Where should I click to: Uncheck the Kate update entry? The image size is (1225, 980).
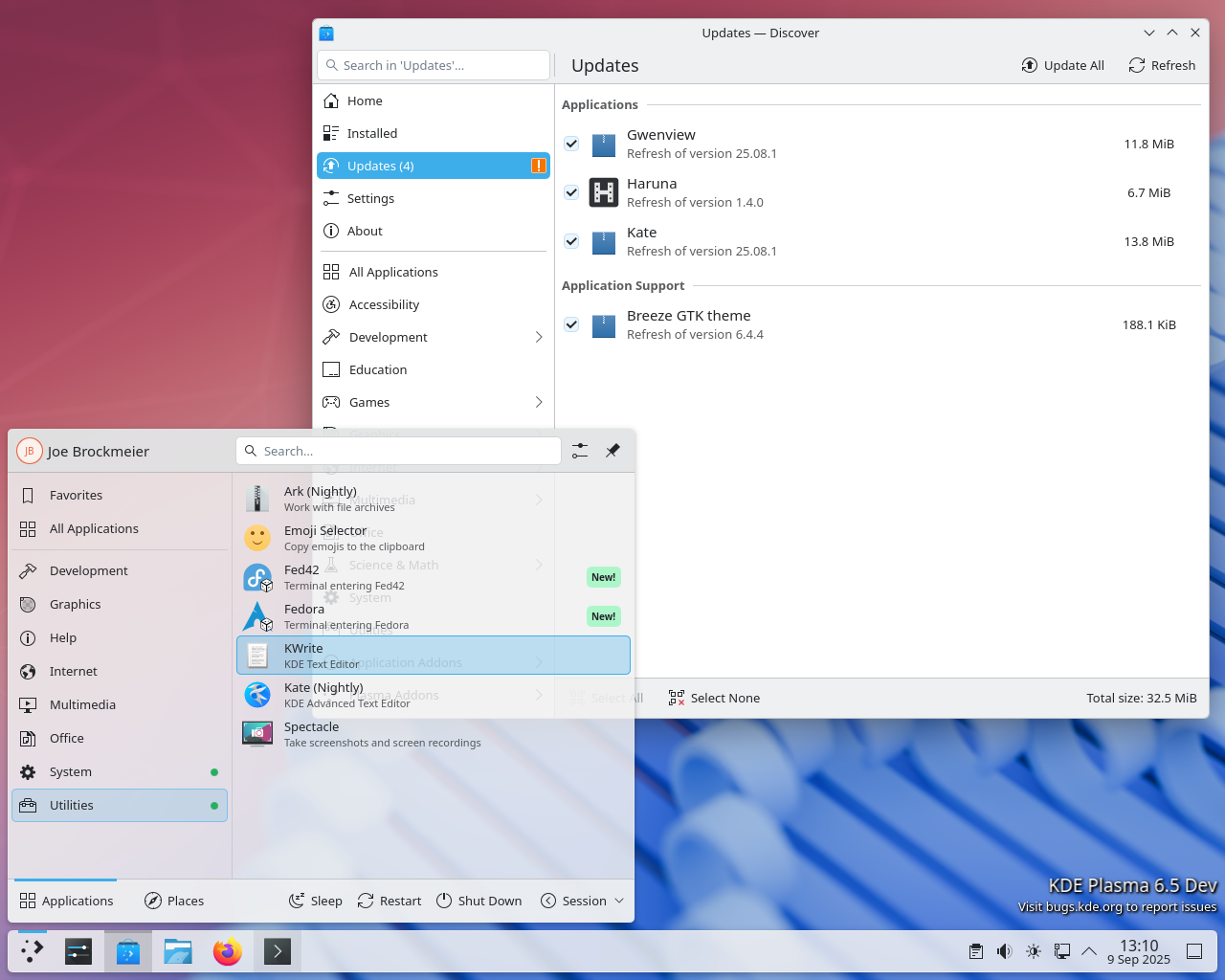pyautogui.click(x=571, y=241)
